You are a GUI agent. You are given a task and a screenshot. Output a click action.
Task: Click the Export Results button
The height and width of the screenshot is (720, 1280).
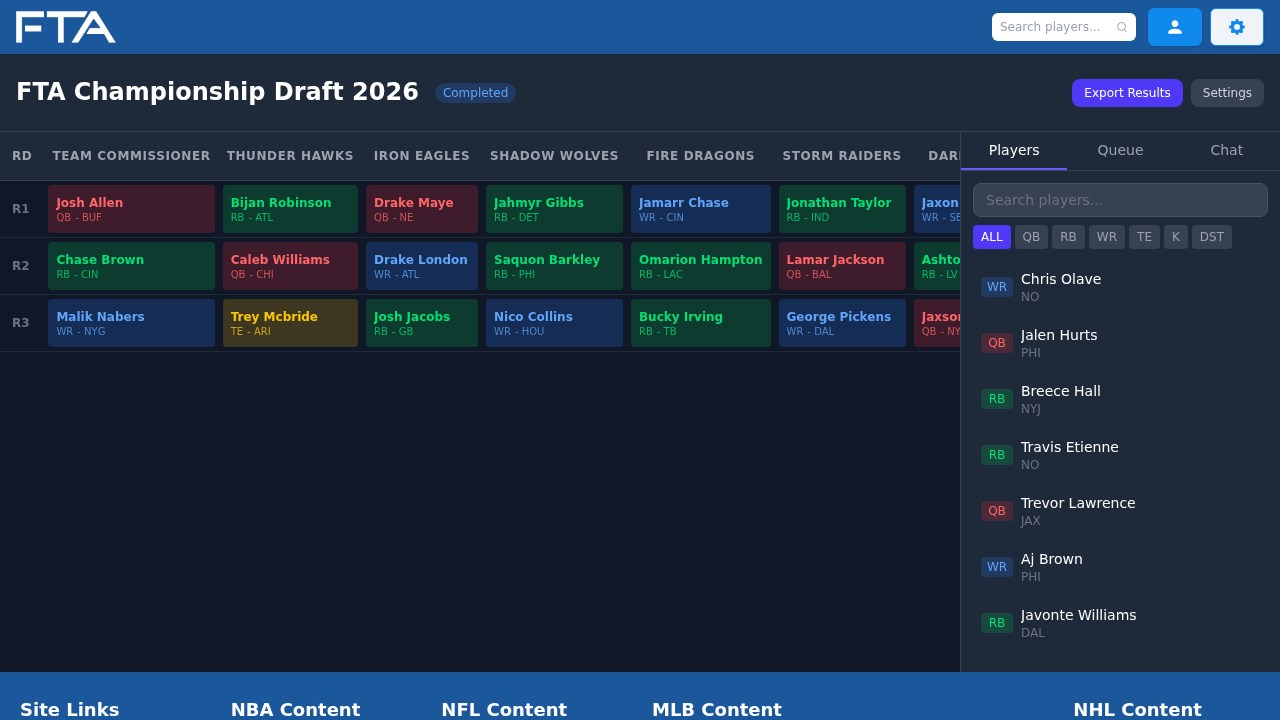(x=1127, y=93)
